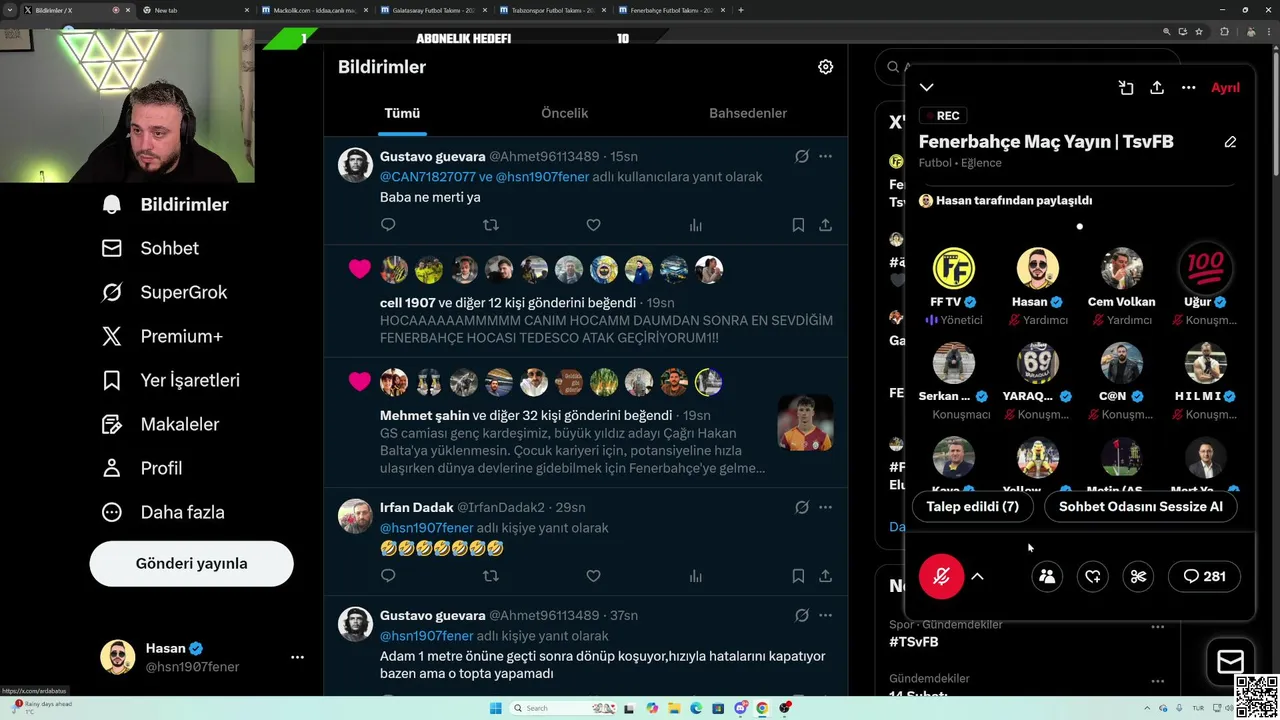Viewport: 1280px width, 720px height.
Task: Open Talep edildi (7) requests
Action: point(973,506)
